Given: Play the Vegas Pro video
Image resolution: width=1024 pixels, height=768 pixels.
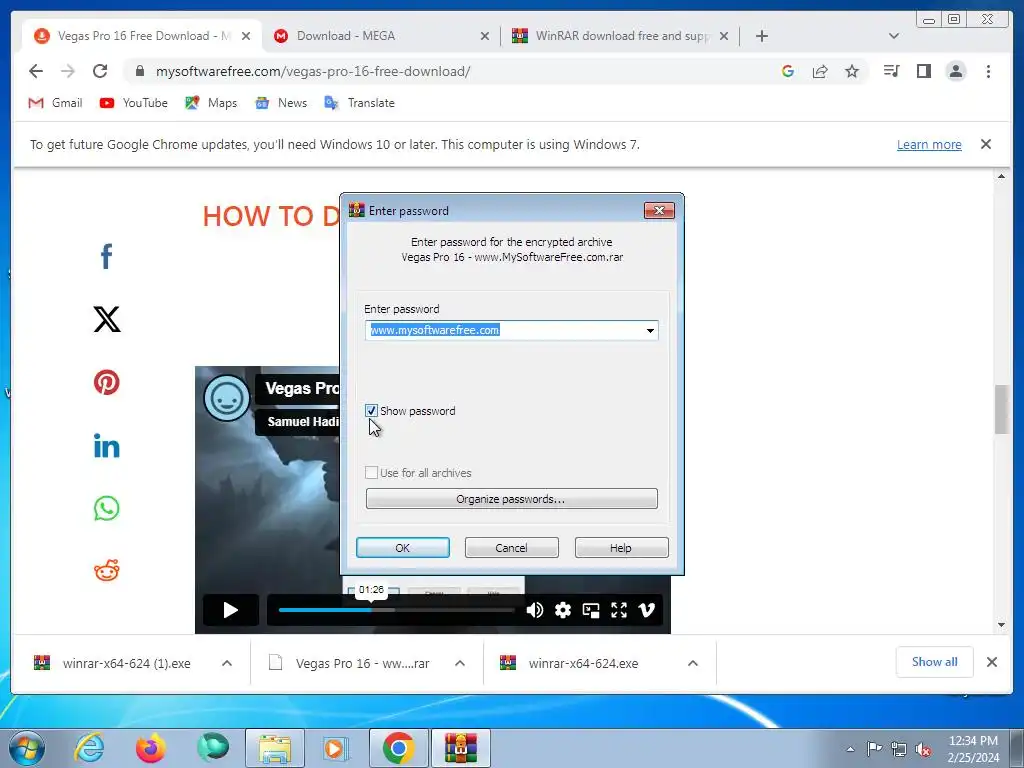Looking at the screenshot, I should (231, 610).
